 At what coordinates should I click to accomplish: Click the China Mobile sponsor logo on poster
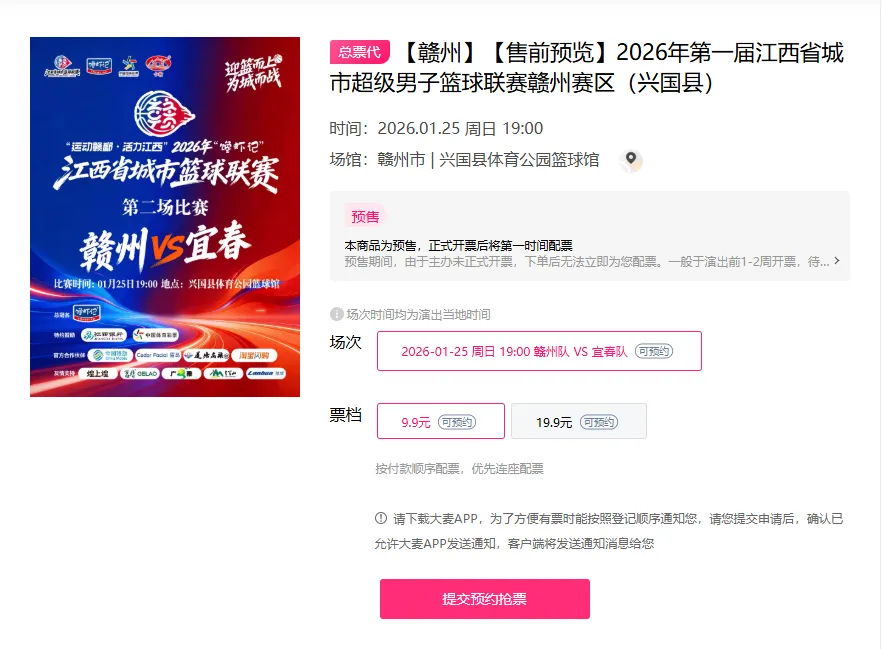point(110,355)
